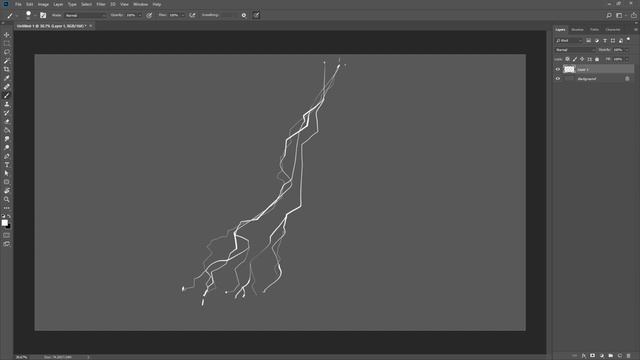640x360 pixels.
Task: Open the Image menu
Action: pyautogui.click(x=43, y=4)
